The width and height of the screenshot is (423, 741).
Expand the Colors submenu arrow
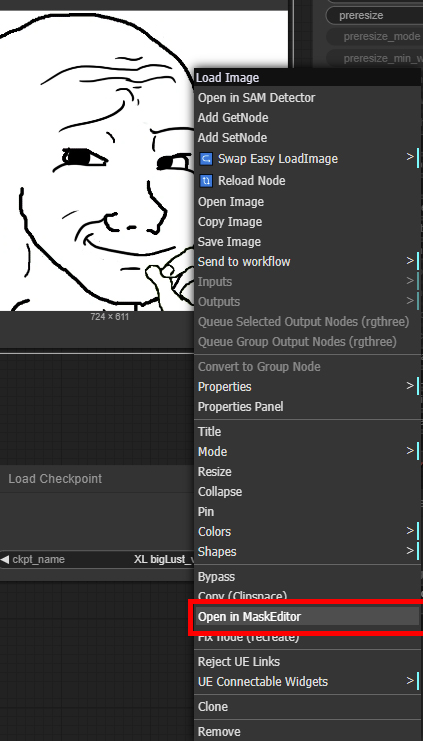coord(410,531)
